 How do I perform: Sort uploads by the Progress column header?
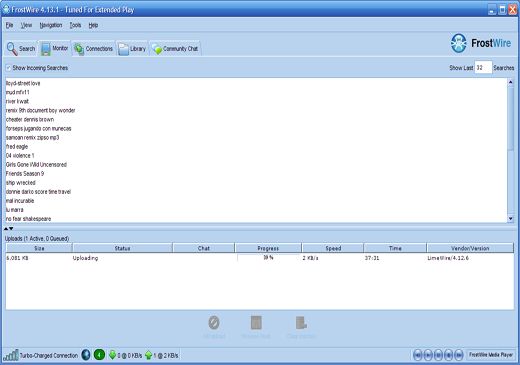point(268,248)
